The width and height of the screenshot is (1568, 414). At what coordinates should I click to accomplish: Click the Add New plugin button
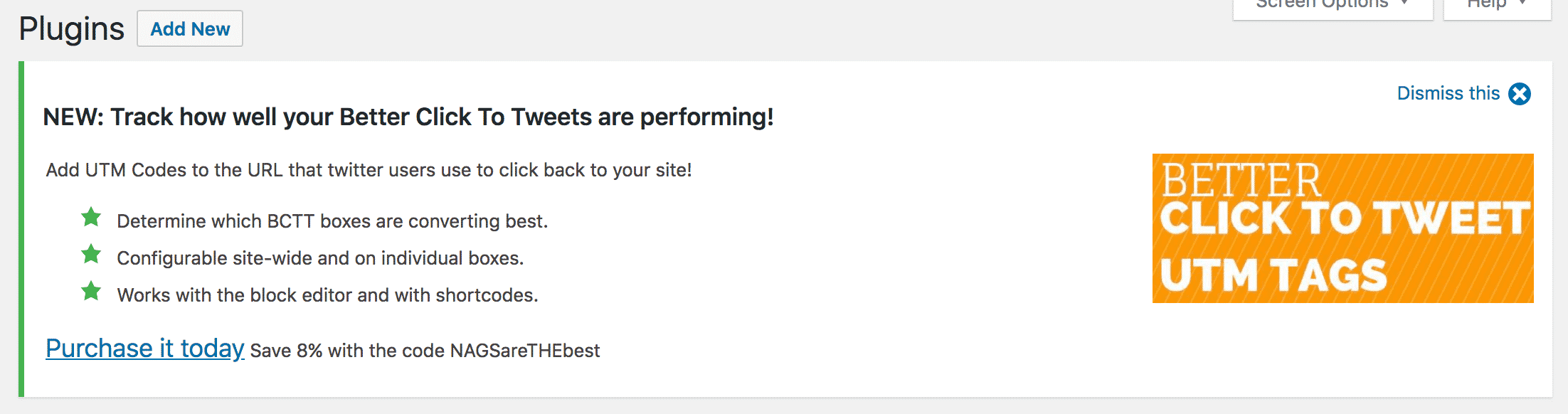(190, 28)
